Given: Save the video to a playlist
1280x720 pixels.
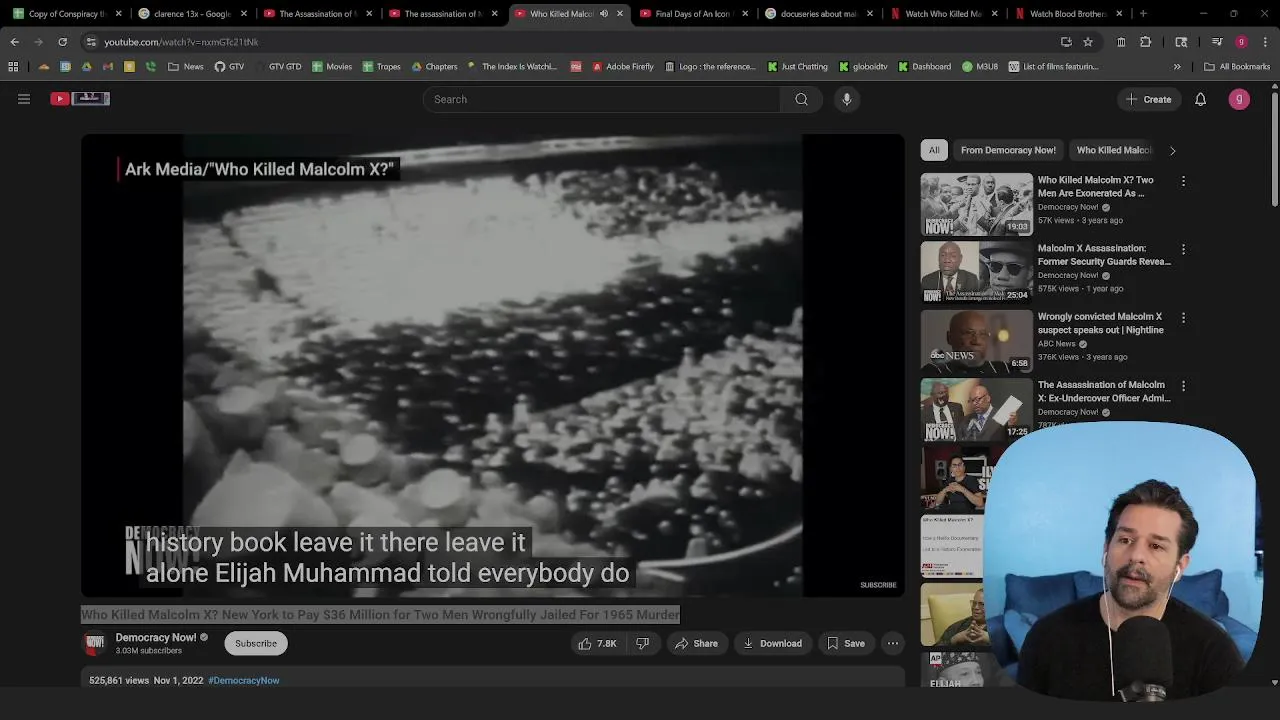Looking at the screenshot, I should (845, 644).
